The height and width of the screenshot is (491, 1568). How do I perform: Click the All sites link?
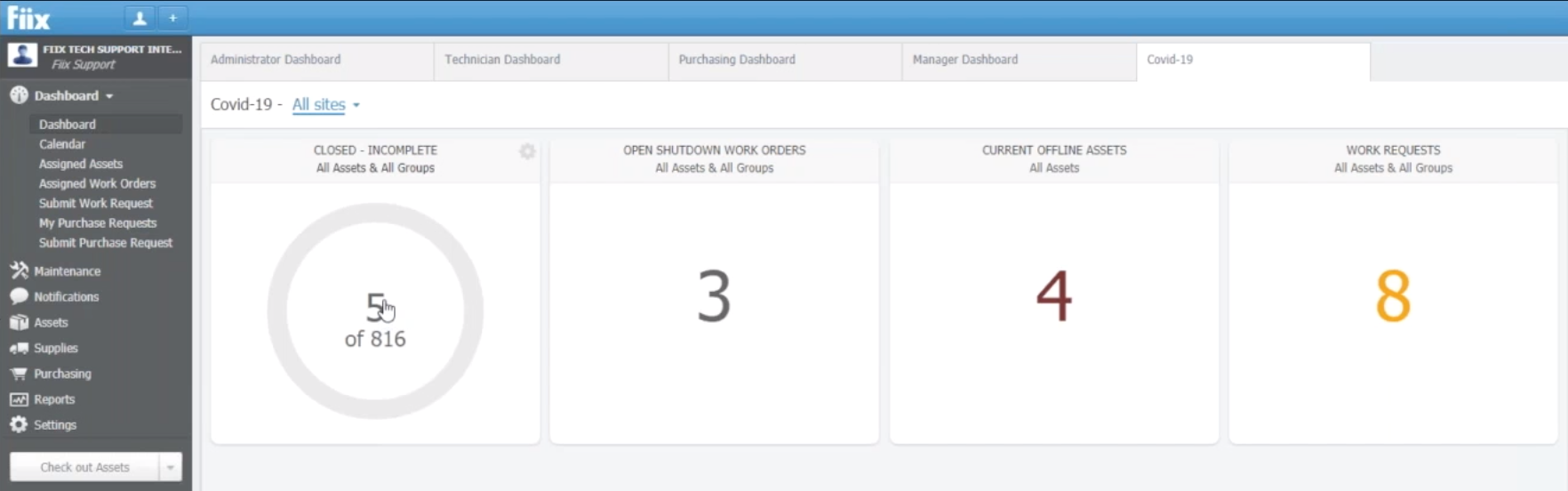pos(318,104)
